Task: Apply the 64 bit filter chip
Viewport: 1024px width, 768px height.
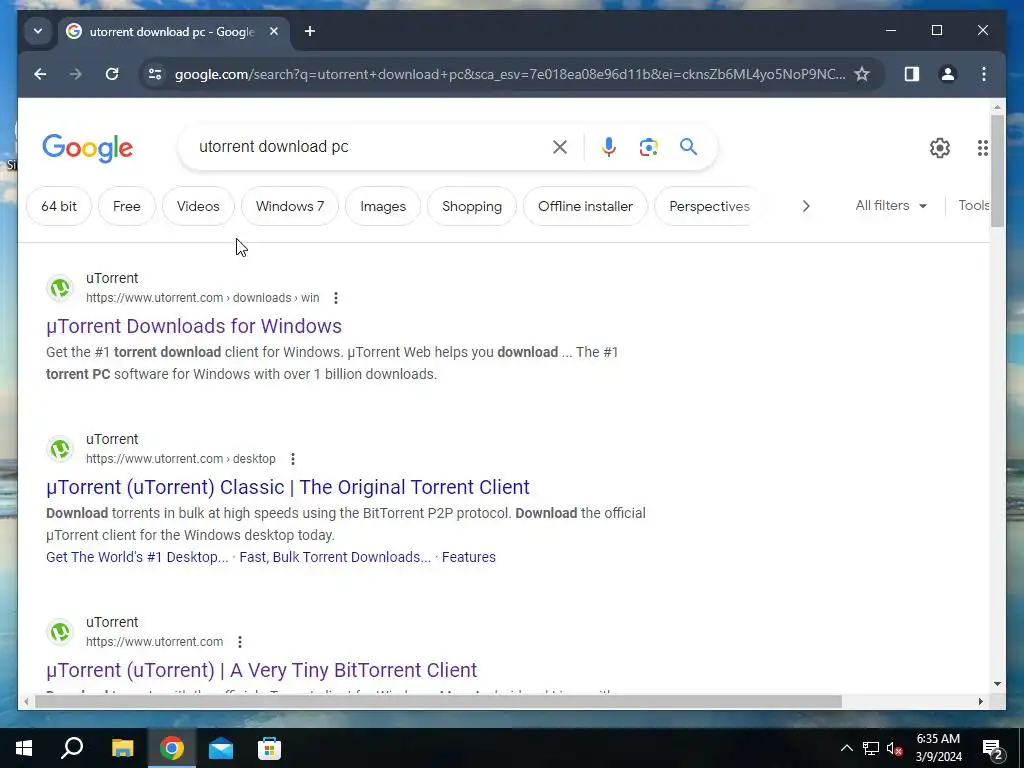Action: click(x=59, y=206)
